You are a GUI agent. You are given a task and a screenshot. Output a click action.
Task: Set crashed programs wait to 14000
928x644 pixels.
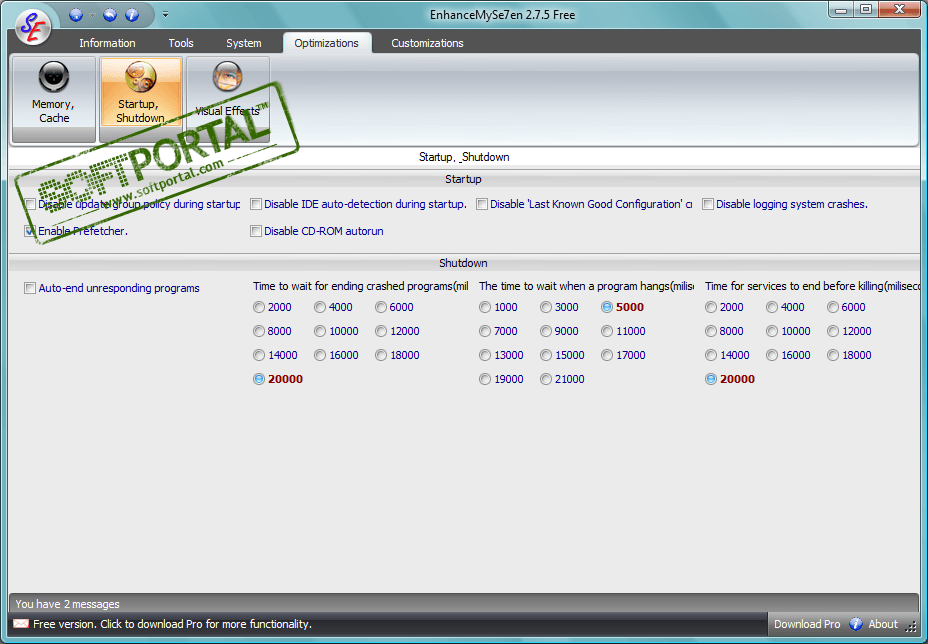click(x=275, y=355)
